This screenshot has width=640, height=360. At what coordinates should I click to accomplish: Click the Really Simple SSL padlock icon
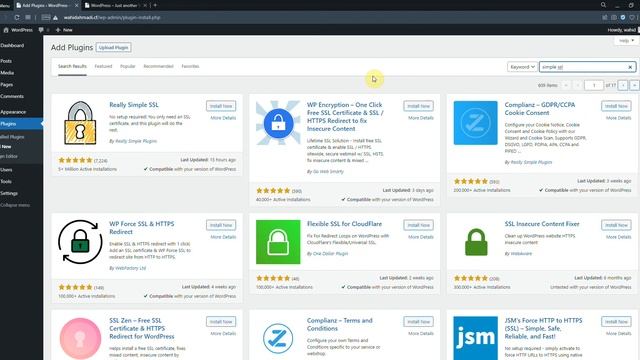[80, 123]
